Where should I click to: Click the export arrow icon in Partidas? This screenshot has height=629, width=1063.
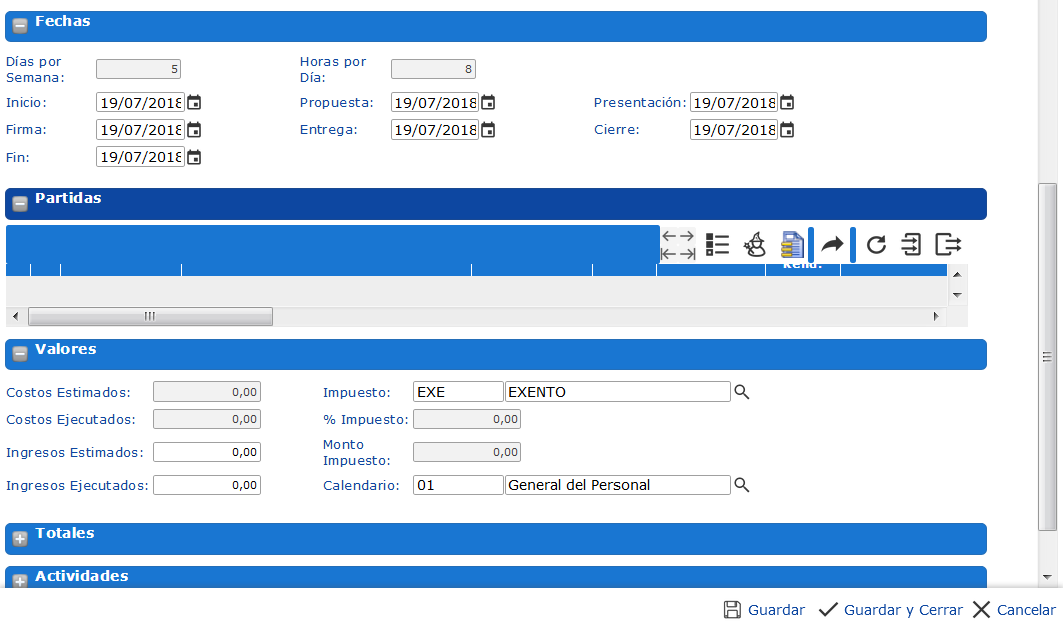tap(947, 245)
